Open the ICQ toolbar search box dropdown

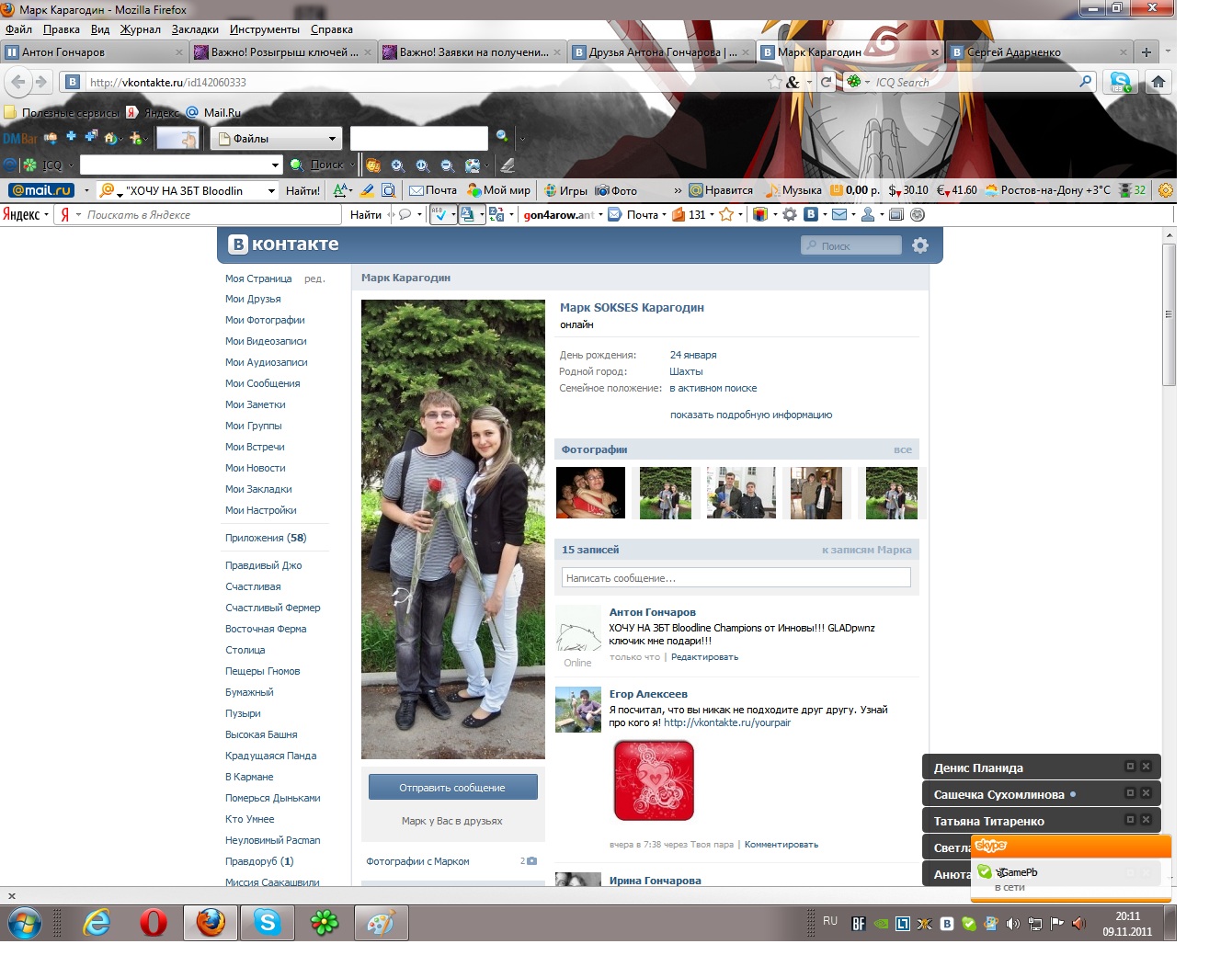275,165
